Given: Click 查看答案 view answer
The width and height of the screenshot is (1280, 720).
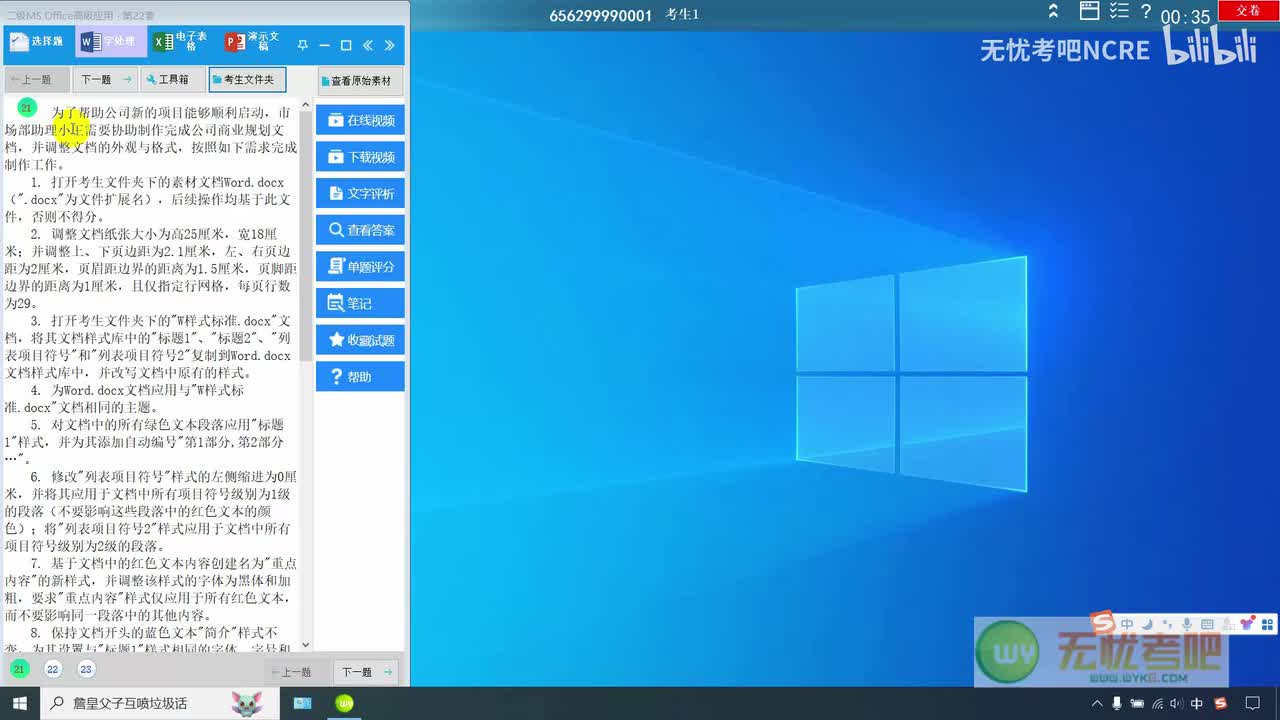Looking at the screenshot, I should pos(360,230).
